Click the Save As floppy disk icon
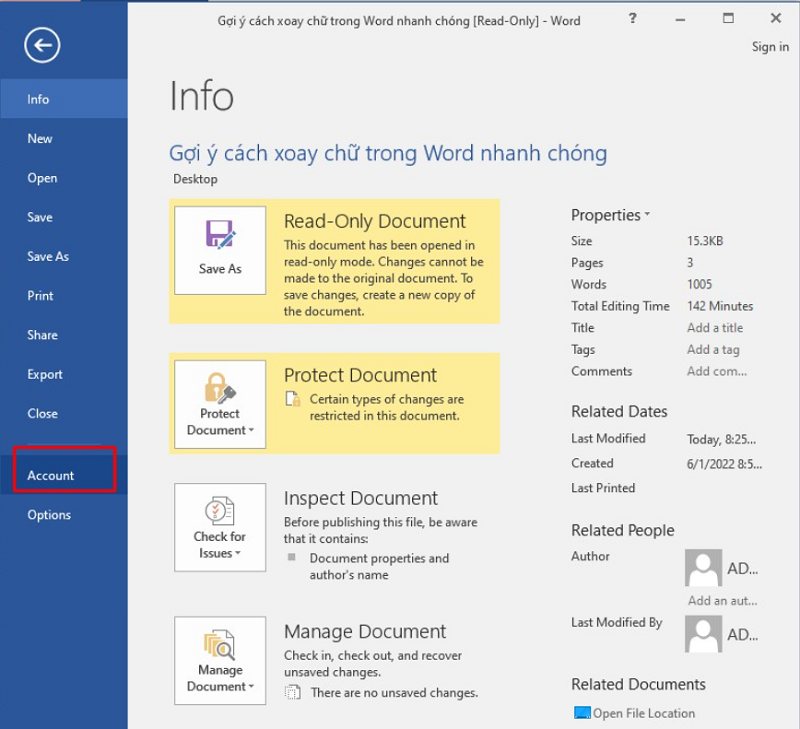Screen dimensions: 800x729 pyautogui.click(x=220, y=235)
